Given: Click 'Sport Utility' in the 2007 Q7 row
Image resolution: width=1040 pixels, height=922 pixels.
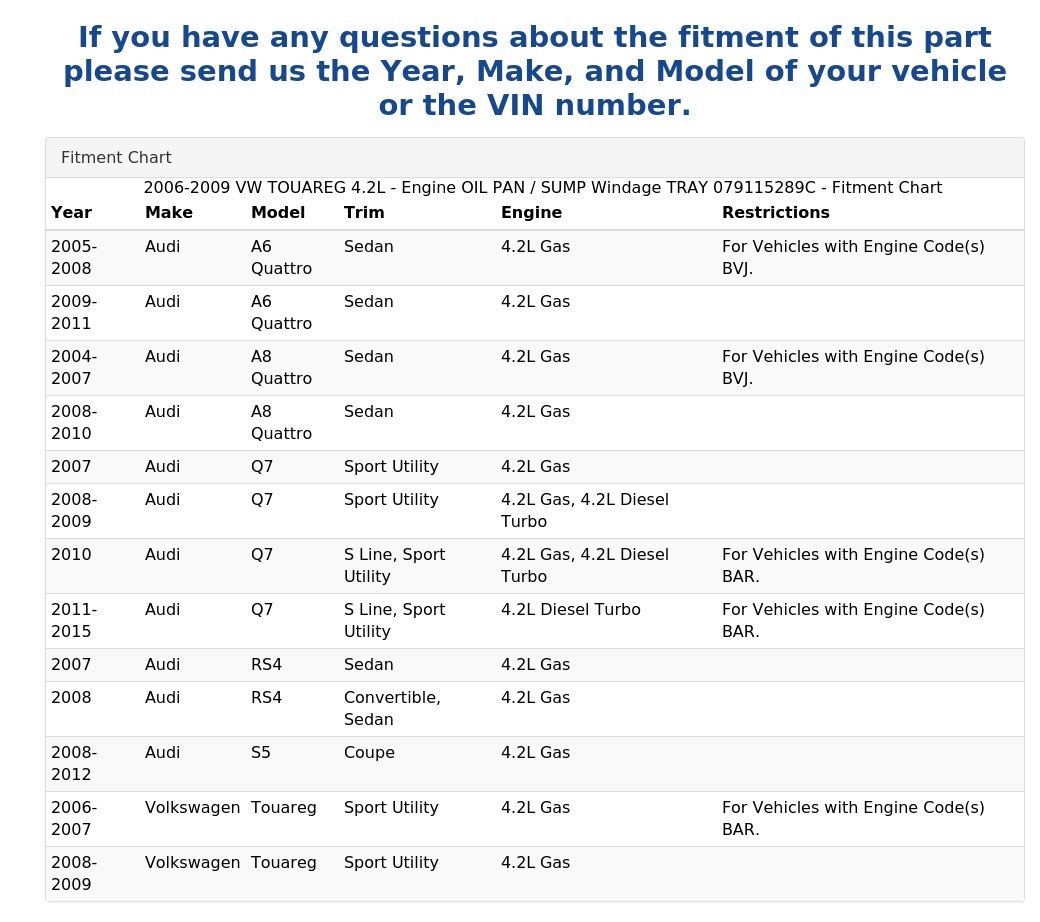Looking at the screenshot, I should tap(391, 466).
